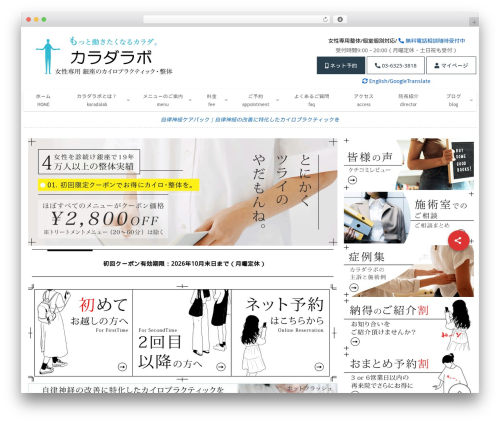Click the 初回クーポン有効期限 notice text
The width and height of the screenshot is (500, 423).
pos(184,264)
